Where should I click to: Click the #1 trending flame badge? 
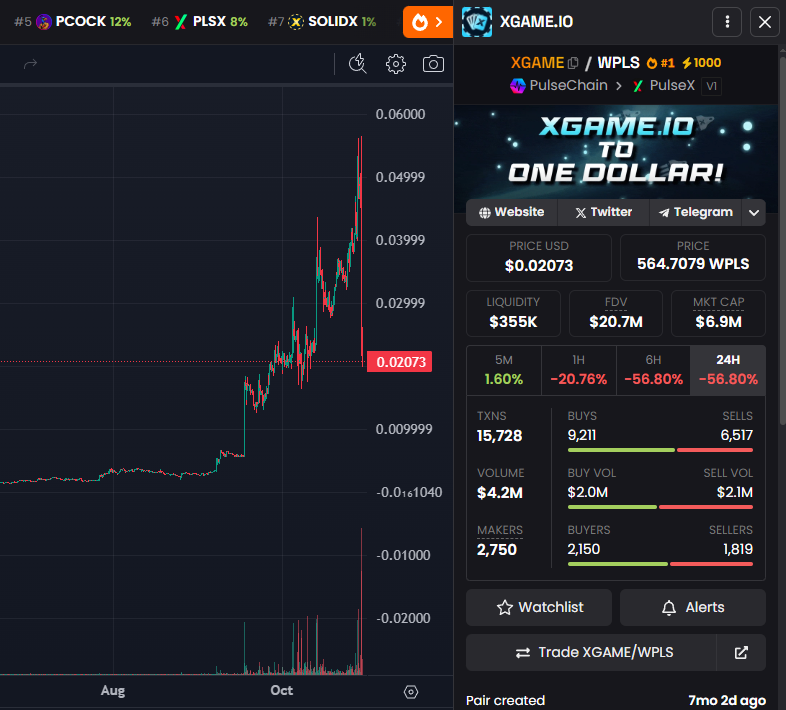click(x=660, y=63)
